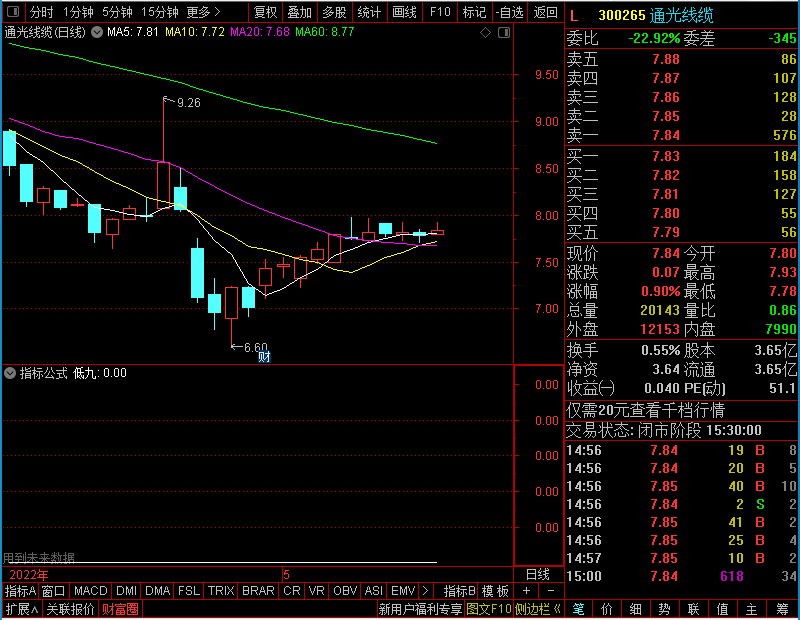This screenshot has height=620, width=800.
Task: Select the 指标B indicator group
Action: pos(459,591)
